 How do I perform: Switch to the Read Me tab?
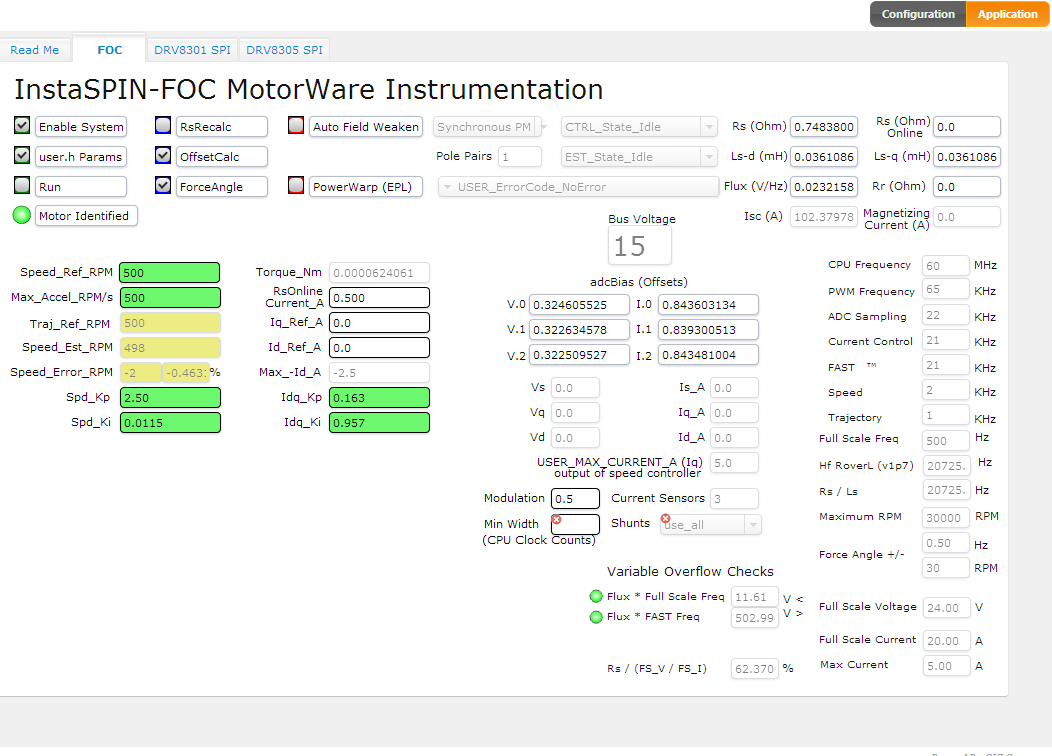click(34, 50)
